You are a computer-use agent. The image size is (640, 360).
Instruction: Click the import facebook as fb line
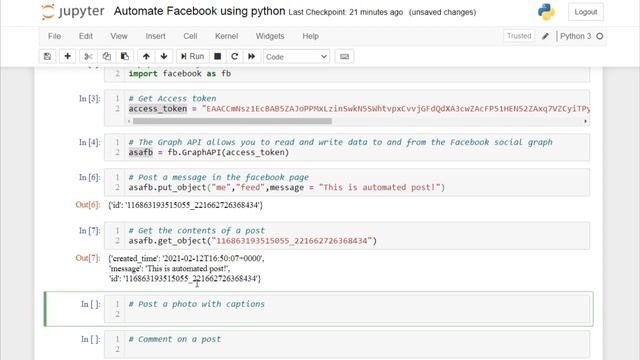180,73
